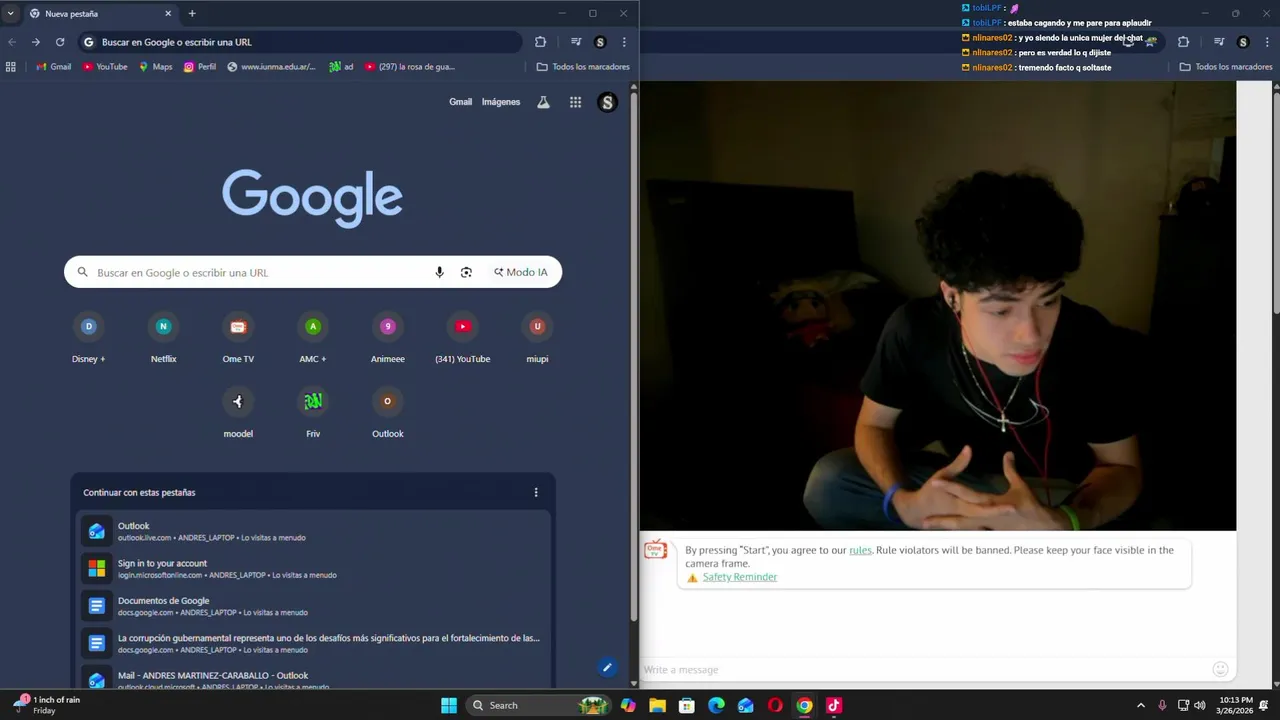Open the Friv shortcut
The image size is (1280, 720).
313,413
